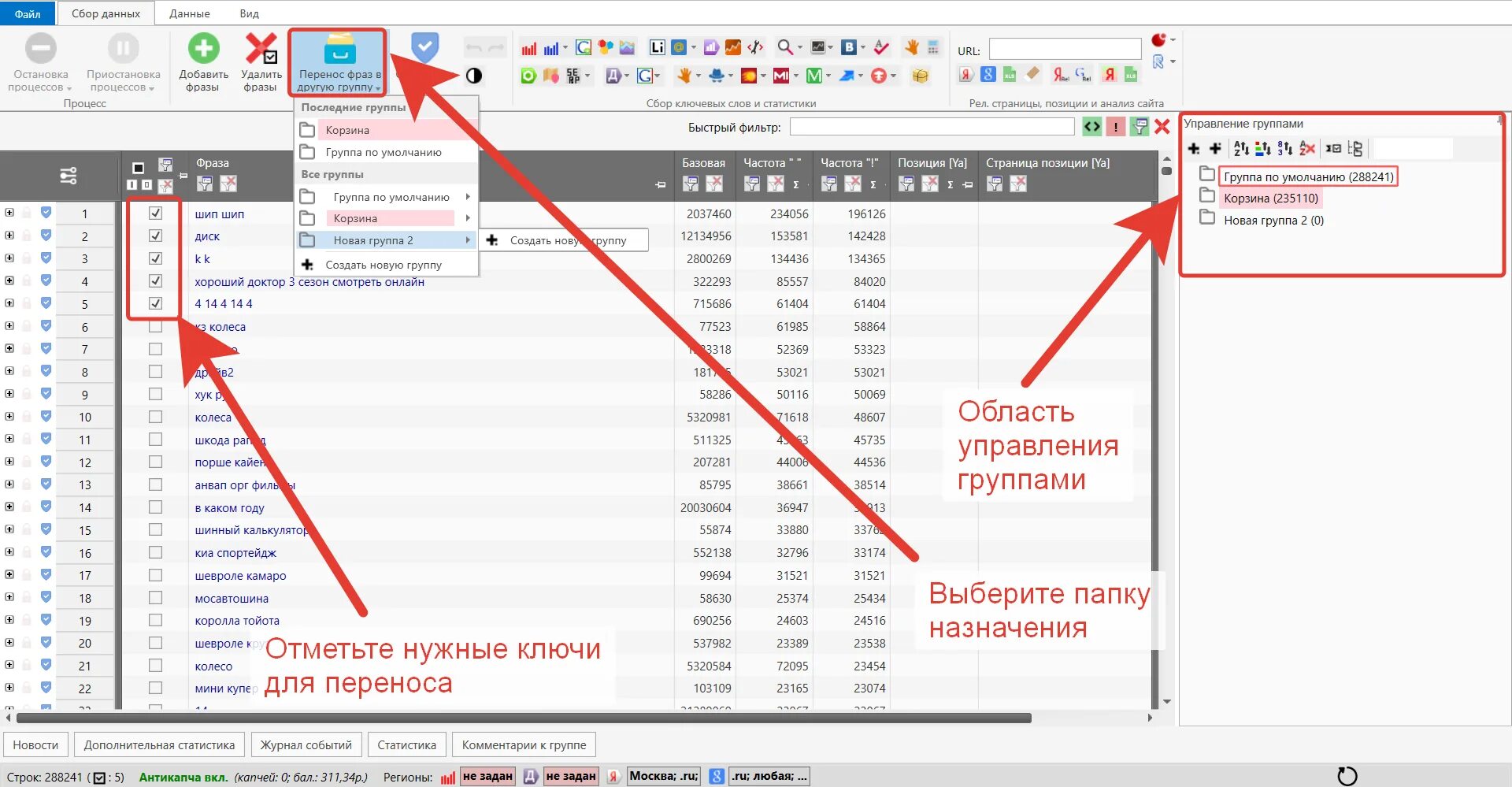This screenshot has height=787, width=1512.
Task: Open the dropdown arrow next to magnifying glass
Action: [799, 48]
